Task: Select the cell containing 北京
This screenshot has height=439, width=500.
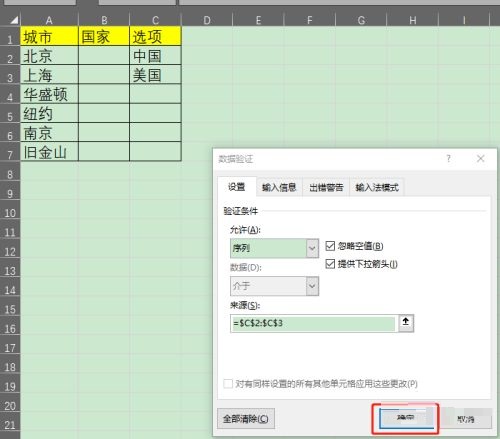Action: pyautogui.click(x=49, y=55)
